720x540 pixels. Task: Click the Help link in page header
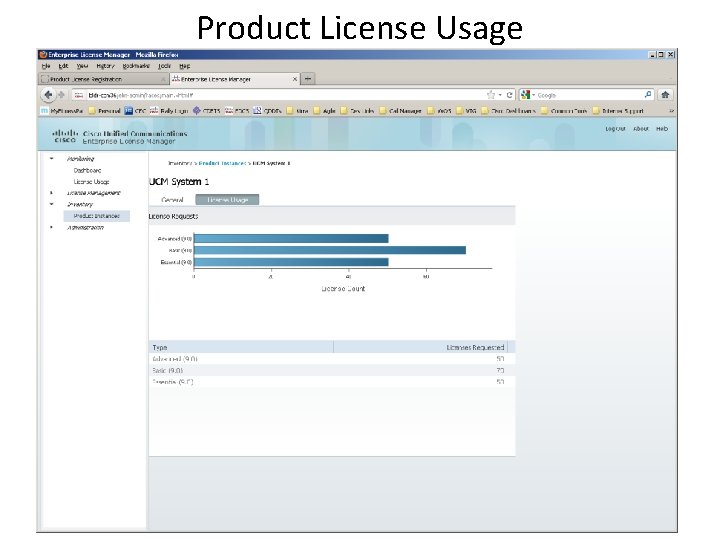(662, 129)
